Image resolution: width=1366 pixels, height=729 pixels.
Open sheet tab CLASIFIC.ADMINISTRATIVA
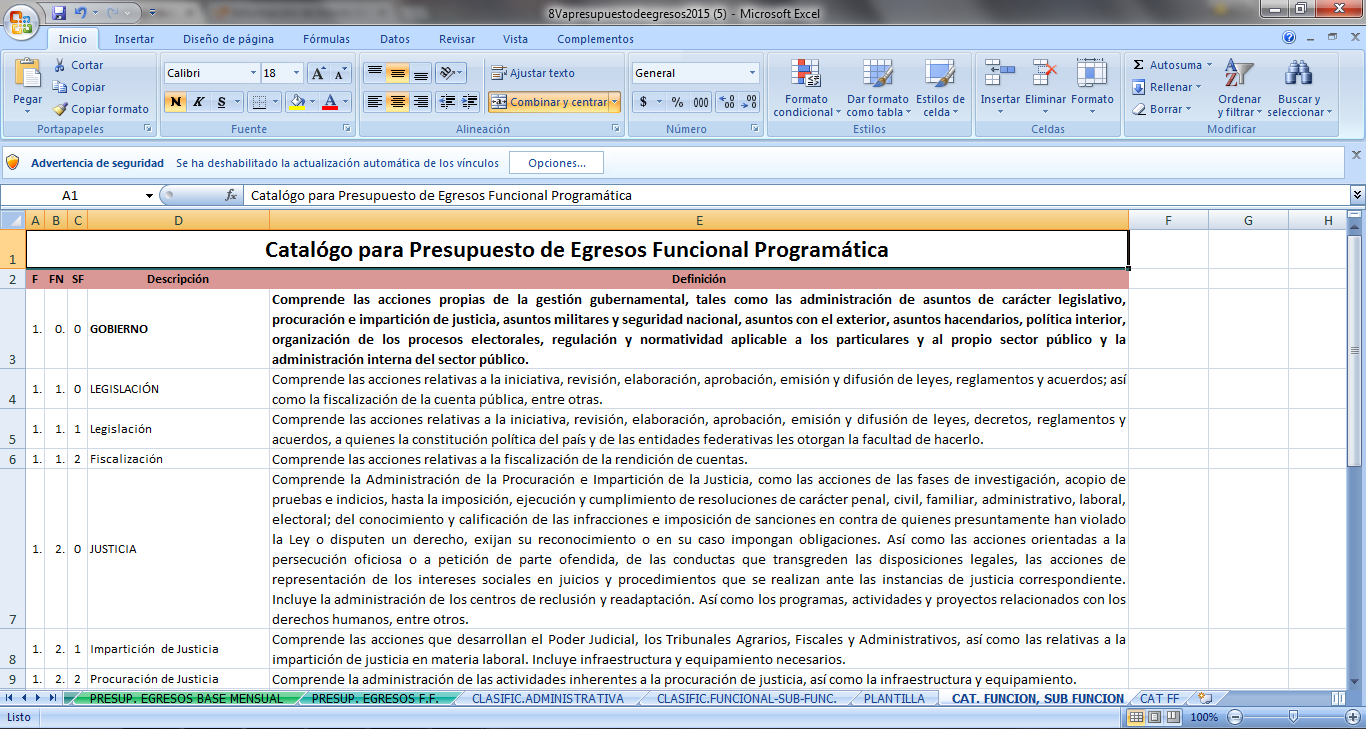coord(548,699)
